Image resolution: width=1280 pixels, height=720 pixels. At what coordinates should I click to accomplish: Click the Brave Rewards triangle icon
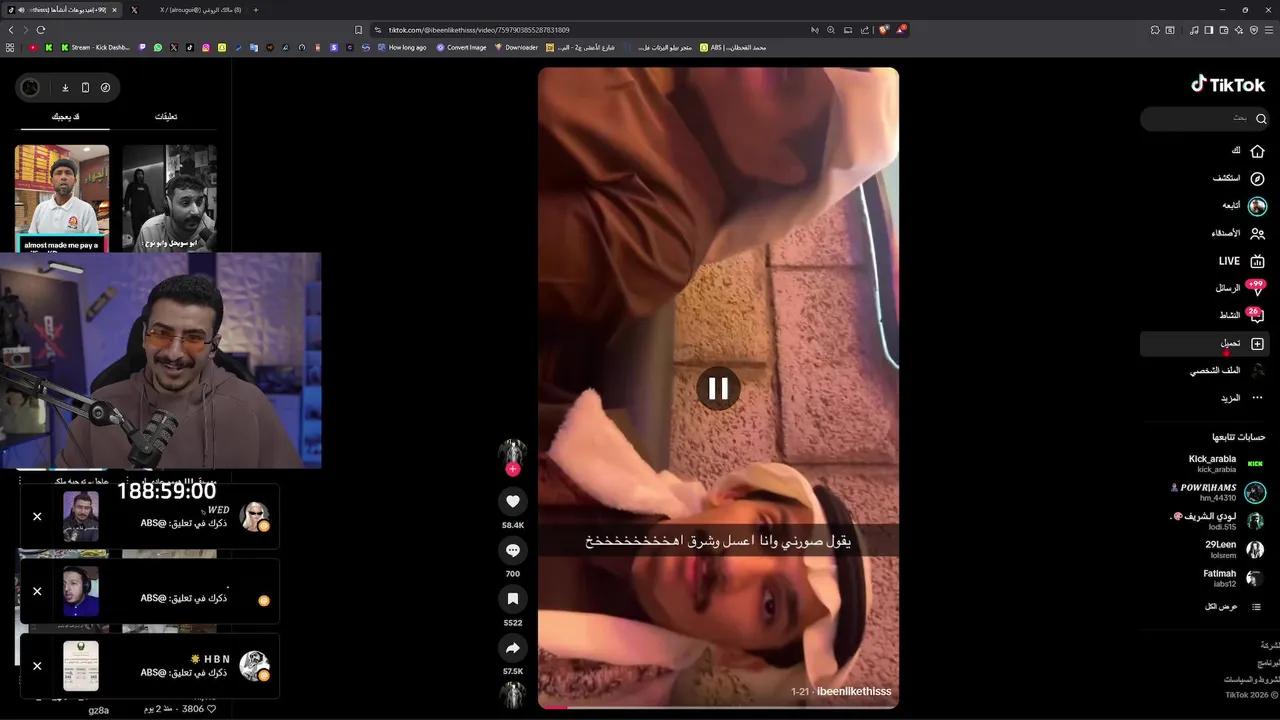pyautogui.click(x=900, y=30)
